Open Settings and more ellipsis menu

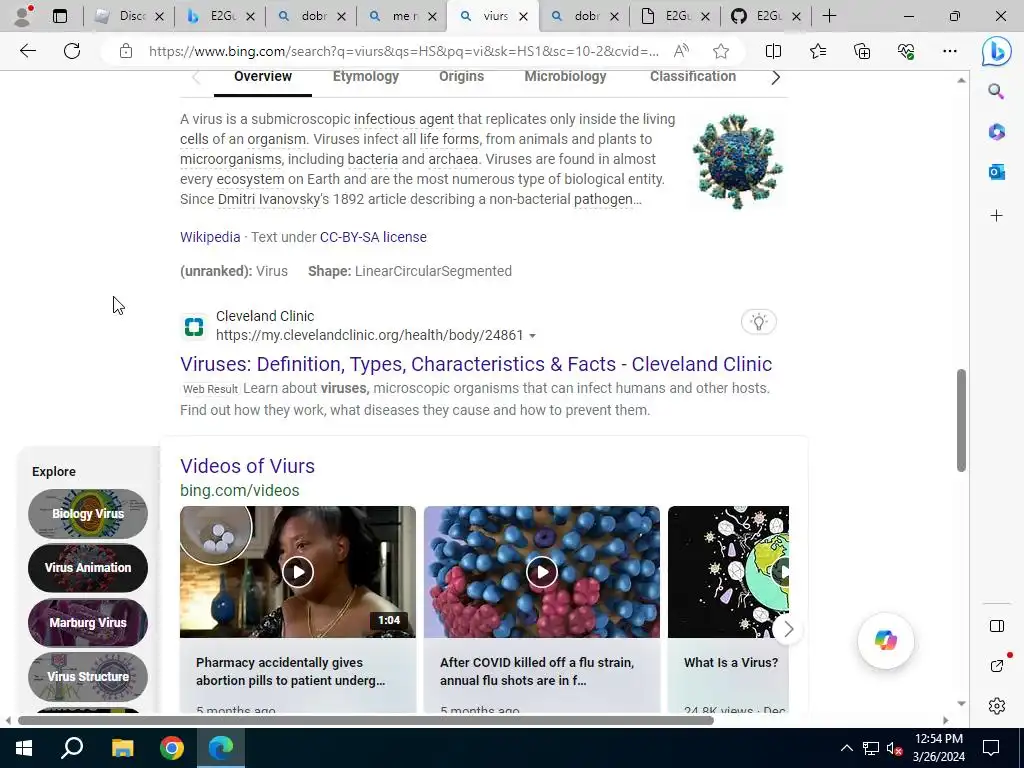[950, 51]
